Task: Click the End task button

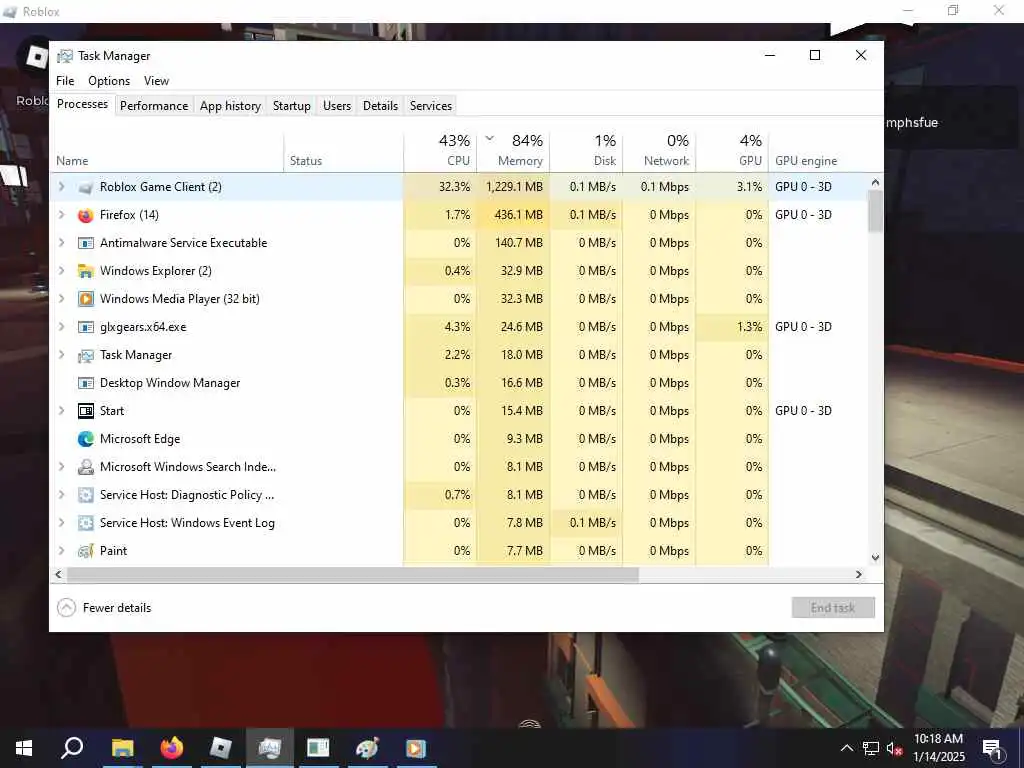Action: (x=833, y=608)
